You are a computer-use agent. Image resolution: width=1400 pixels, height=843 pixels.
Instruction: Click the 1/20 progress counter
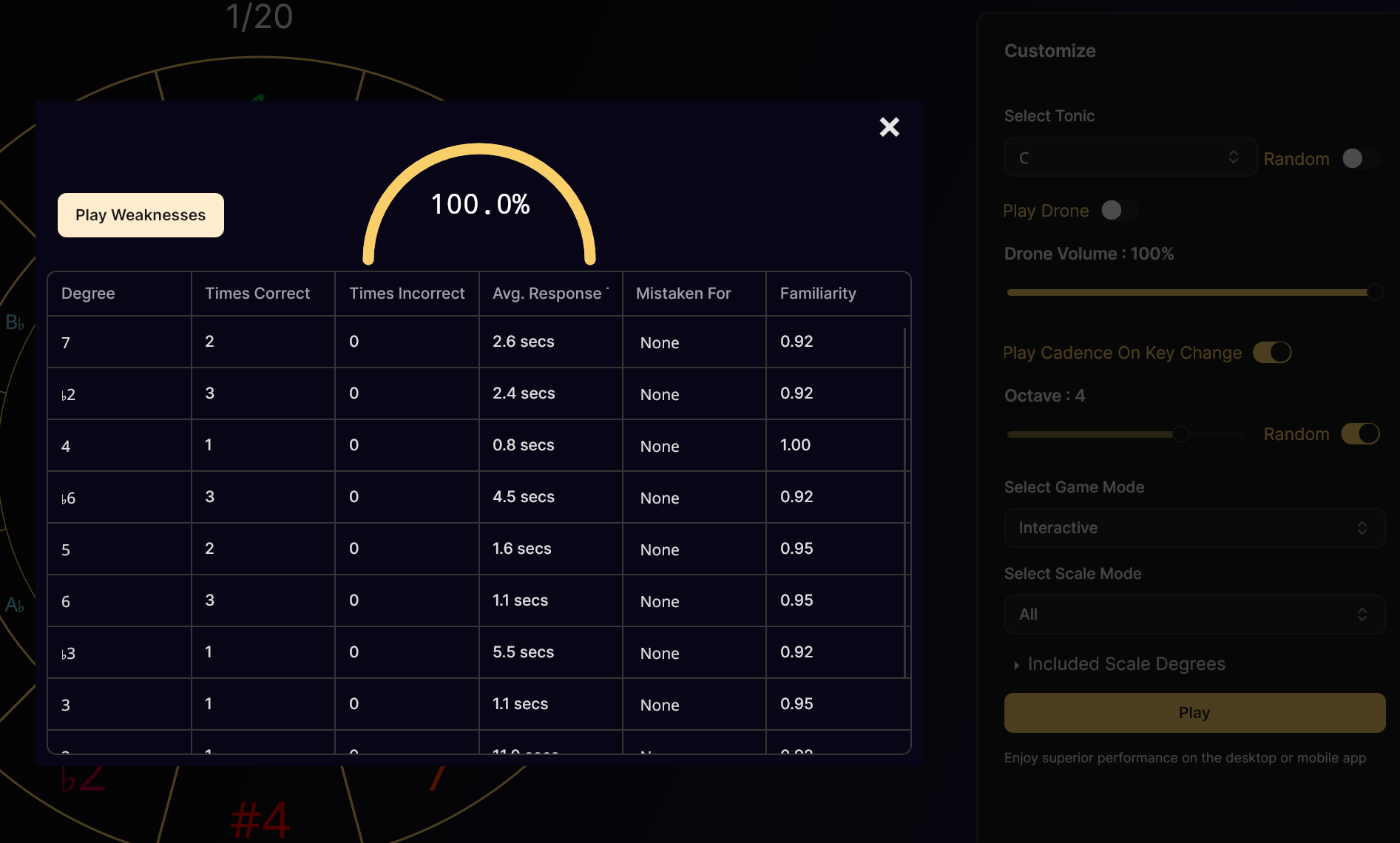[260, 16]
